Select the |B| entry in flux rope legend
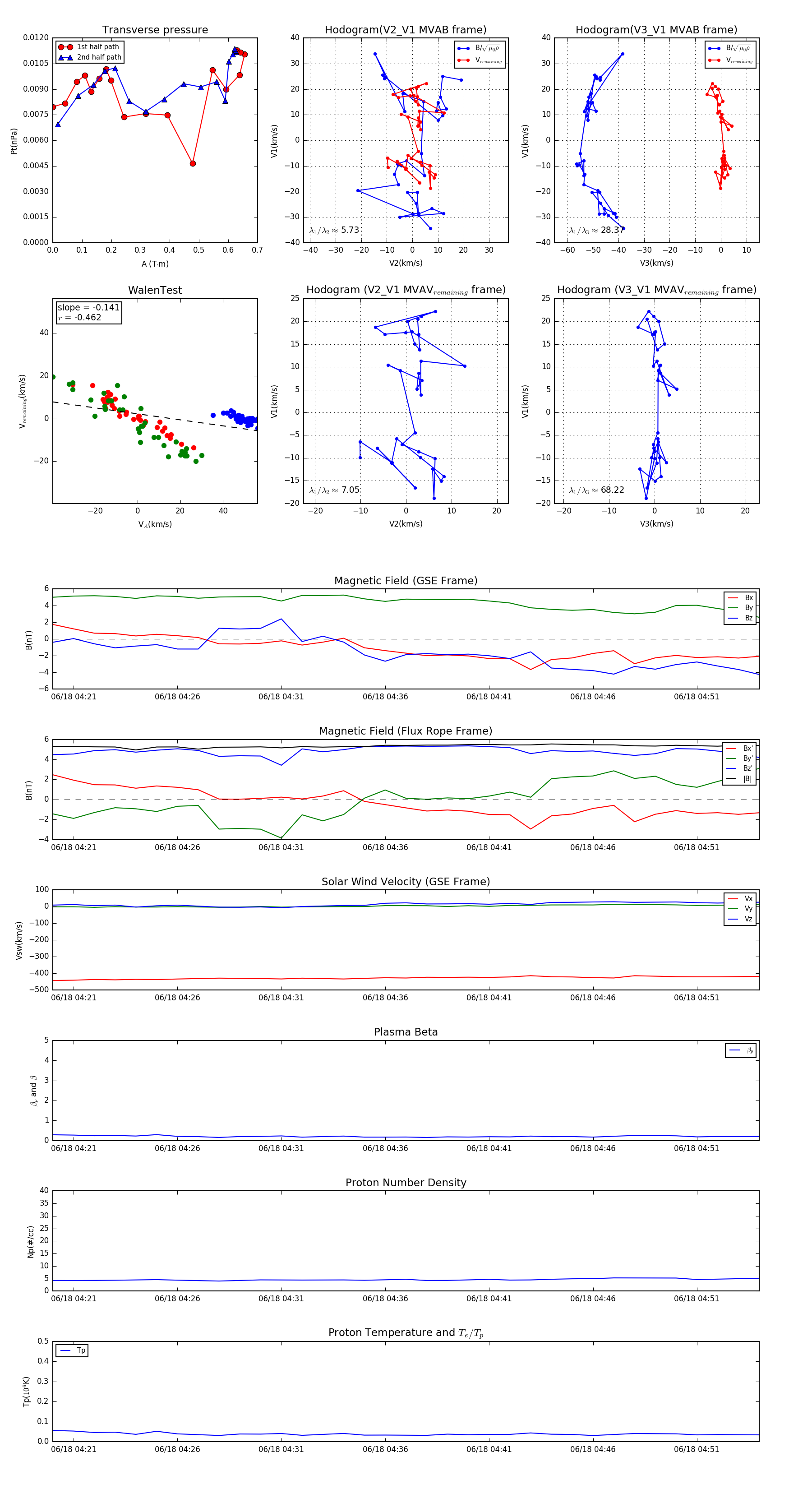This screenshot has height=1489, width=812. coord(740,779)
